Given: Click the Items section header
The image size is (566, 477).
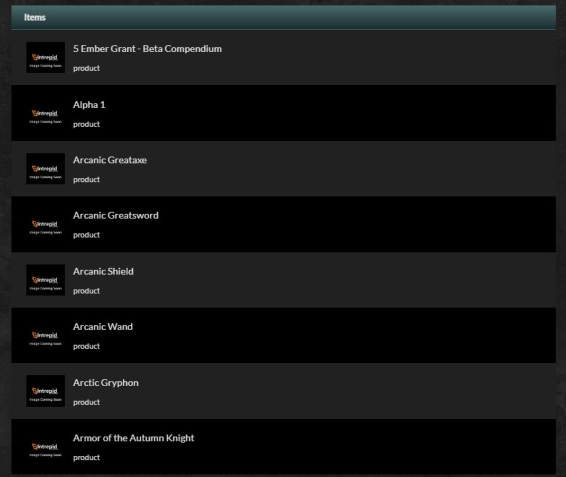Looking at the screenshot, I should [x=283, y=17].
